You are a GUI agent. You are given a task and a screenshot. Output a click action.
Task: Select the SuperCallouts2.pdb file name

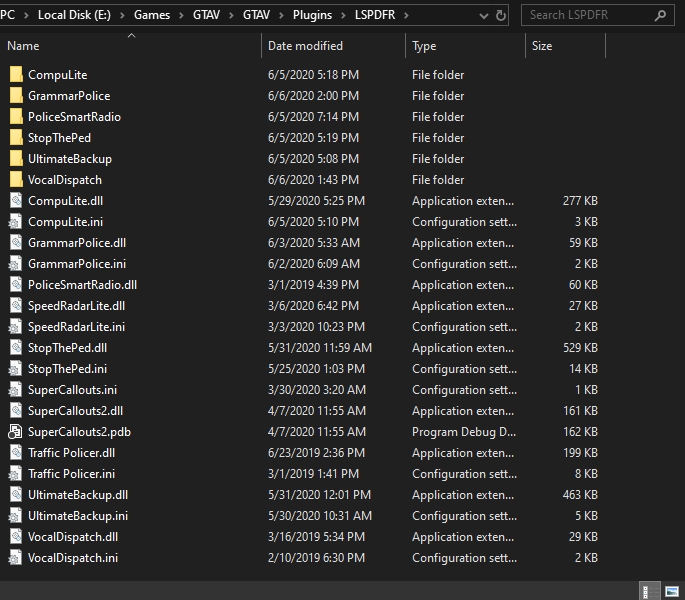[x=79, y=432]
